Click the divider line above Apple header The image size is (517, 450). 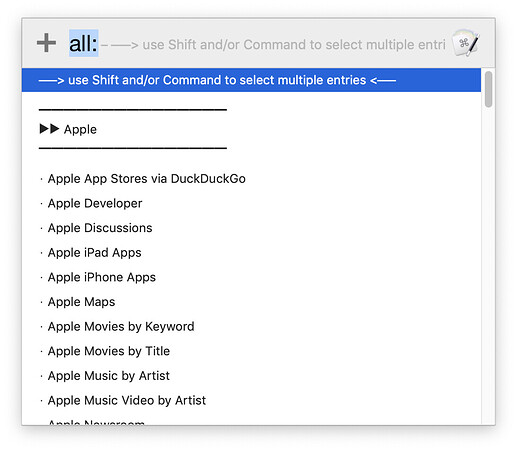133,109
